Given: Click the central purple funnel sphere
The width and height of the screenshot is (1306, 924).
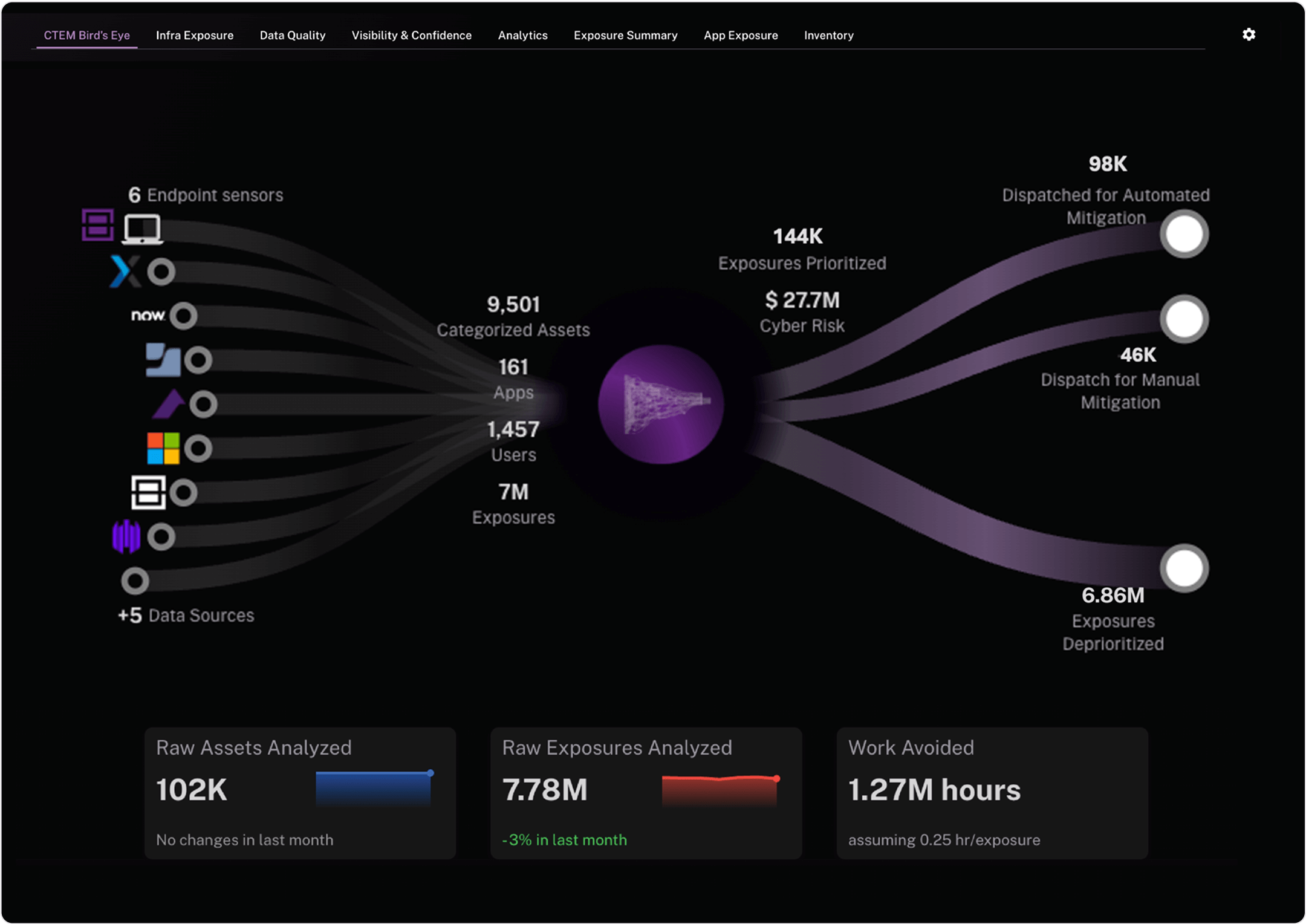Looking at the screenshot, I should [x=661, y=404].
